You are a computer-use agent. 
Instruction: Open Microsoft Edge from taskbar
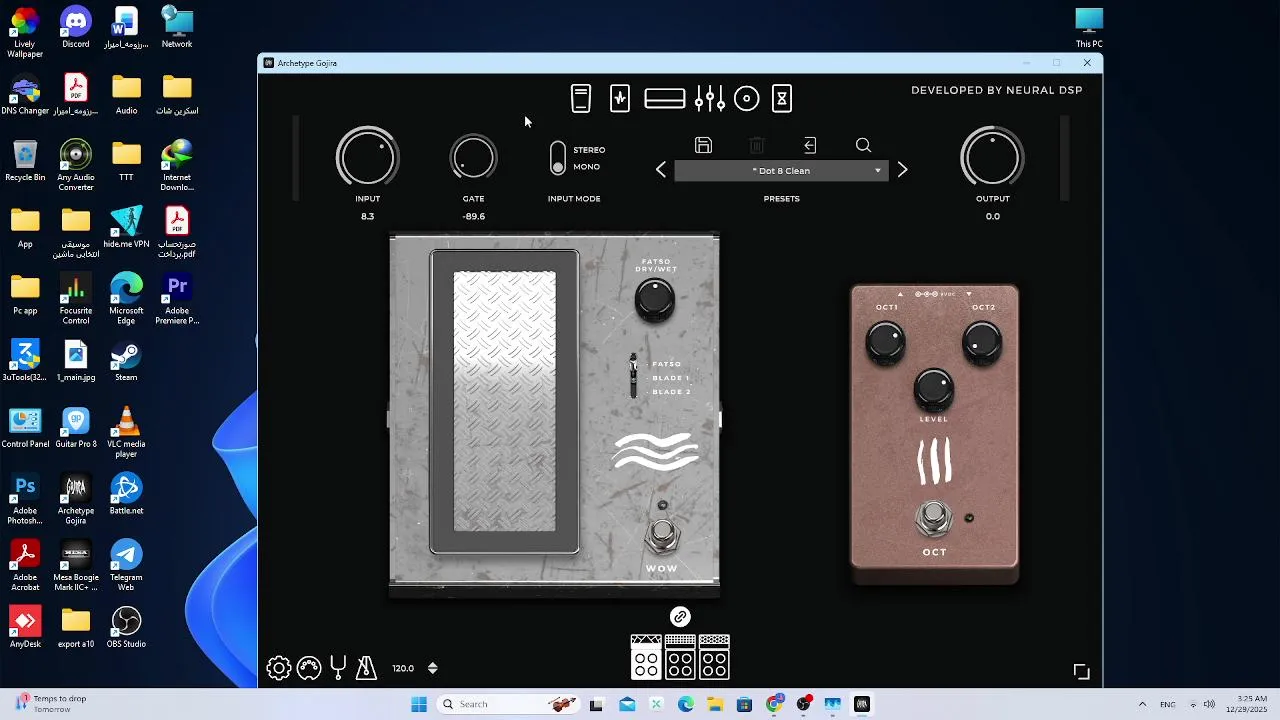[x=685, y=704]
